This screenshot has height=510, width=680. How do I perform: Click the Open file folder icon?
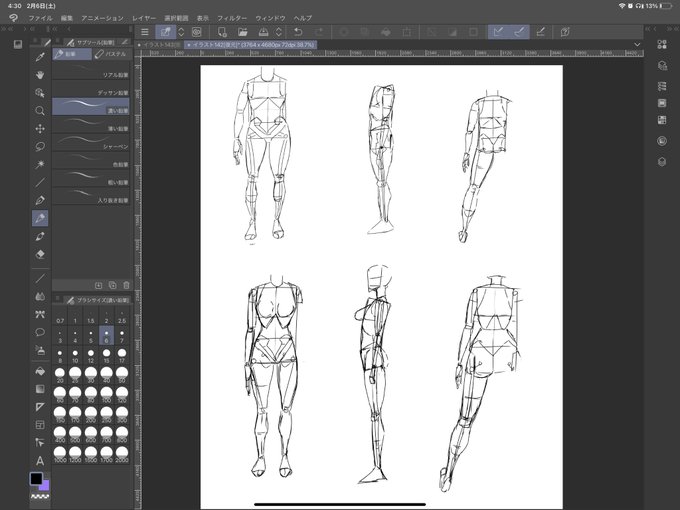point(242,32)
